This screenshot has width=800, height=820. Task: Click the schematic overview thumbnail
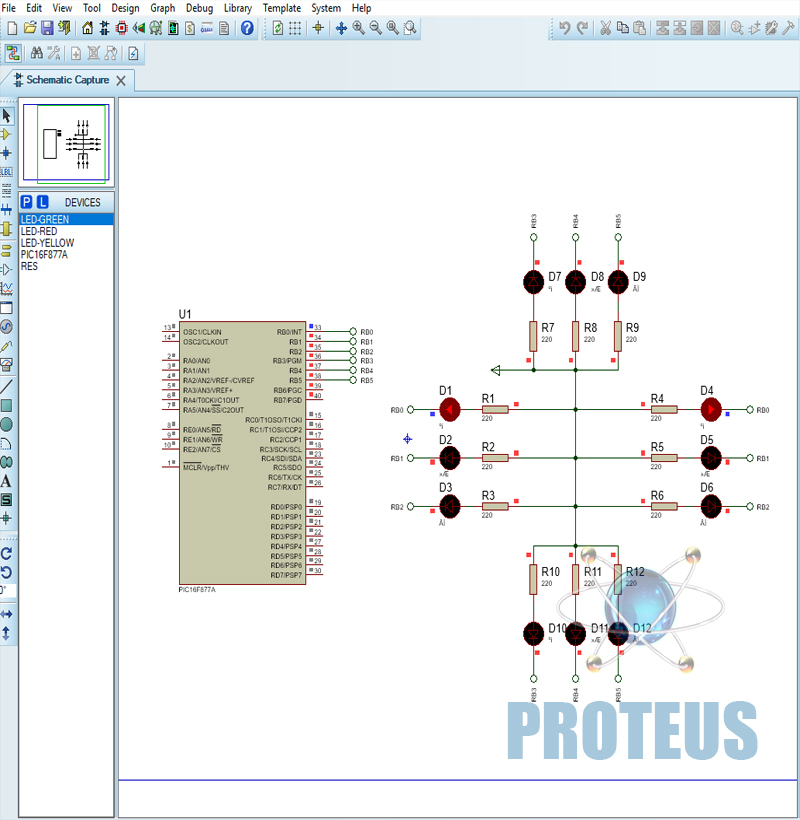click(x=67, y=142)
